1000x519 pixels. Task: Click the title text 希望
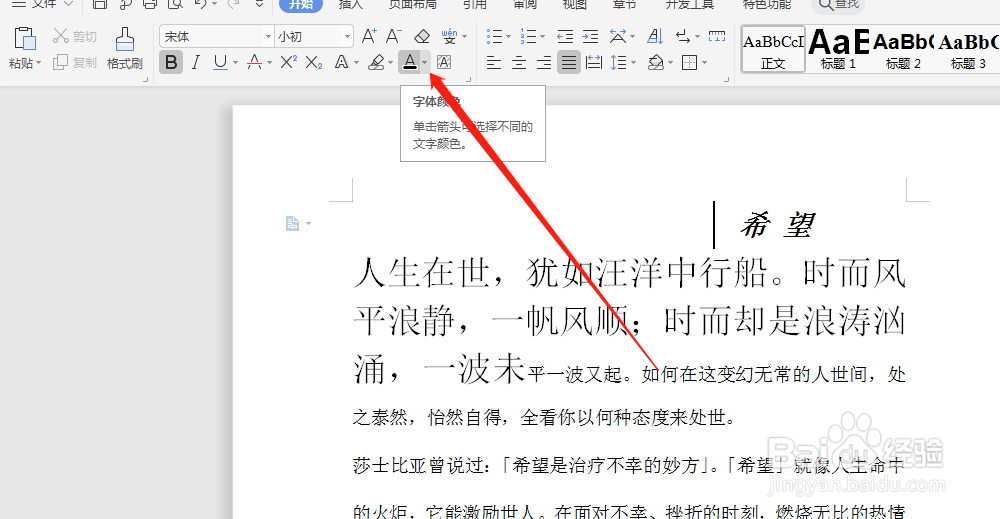777,225
